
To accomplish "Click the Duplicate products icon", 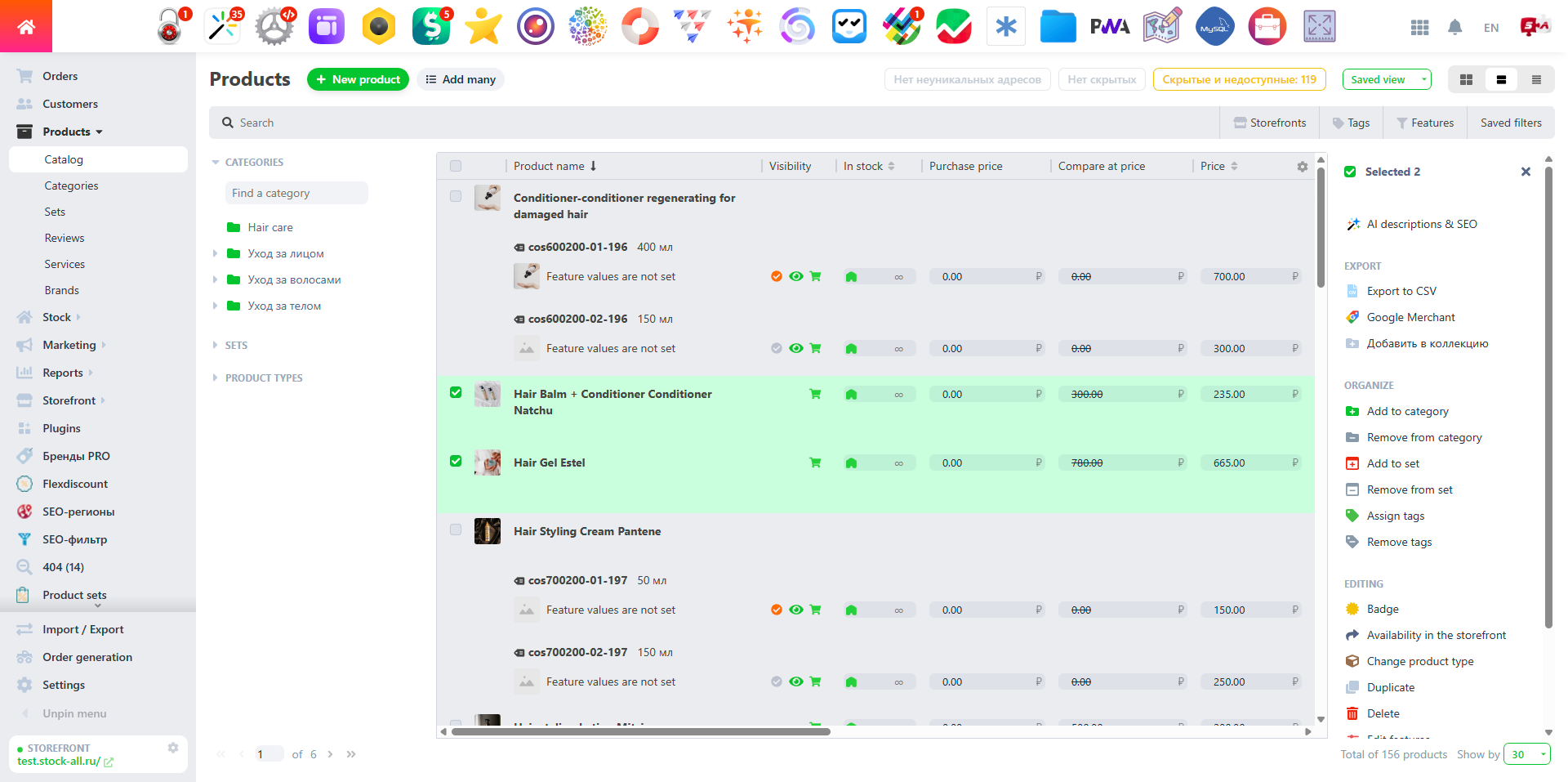I will point(1353,687).
